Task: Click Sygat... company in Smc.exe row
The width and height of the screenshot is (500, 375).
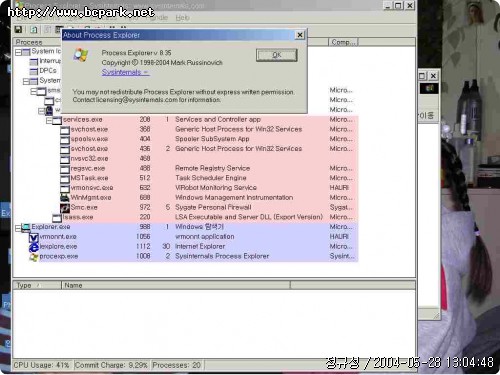Action: click(x=341, y=207)
